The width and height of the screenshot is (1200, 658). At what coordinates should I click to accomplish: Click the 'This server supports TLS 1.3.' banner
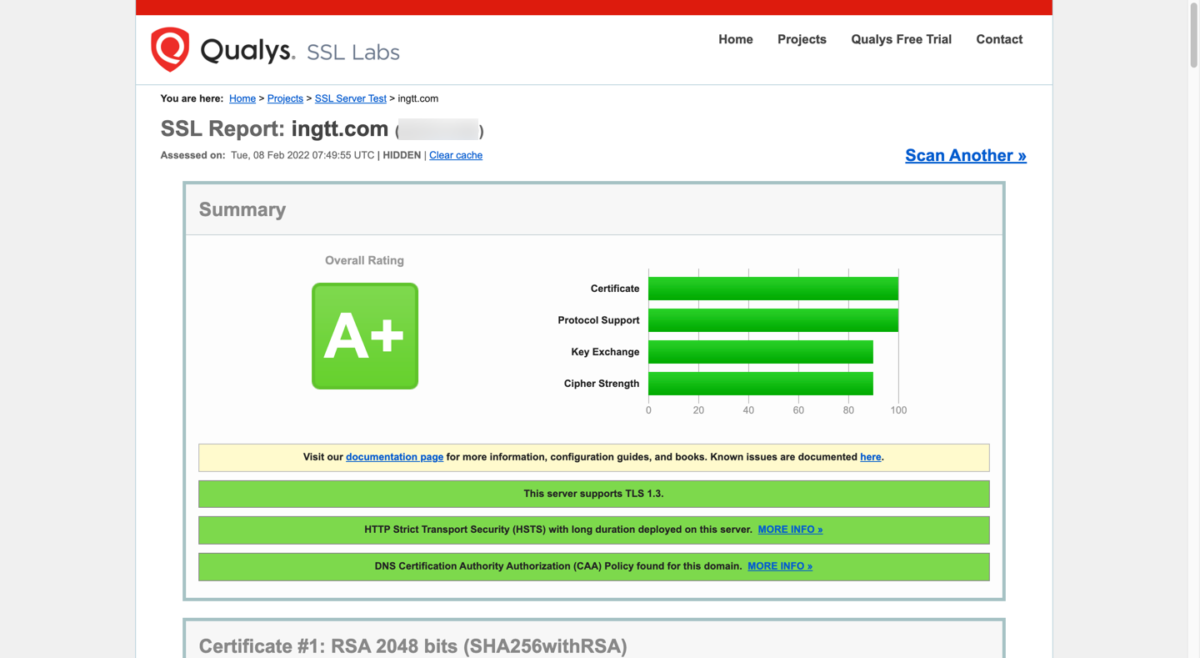(x=594, y=494)
